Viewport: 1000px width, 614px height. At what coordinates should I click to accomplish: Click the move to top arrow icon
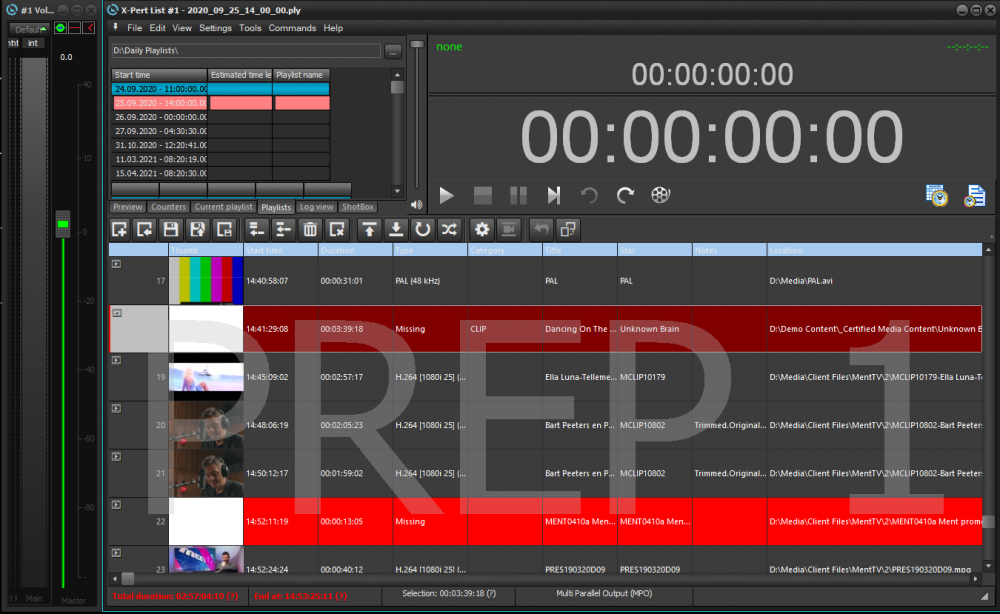point(370,229)
